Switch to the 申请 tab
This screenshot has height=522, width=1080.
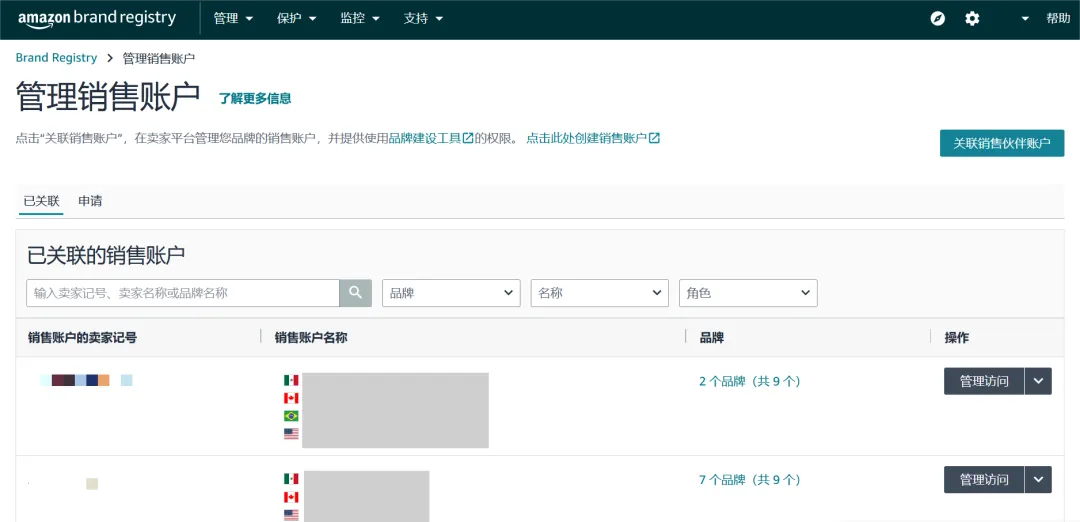(x=90, y=201)
